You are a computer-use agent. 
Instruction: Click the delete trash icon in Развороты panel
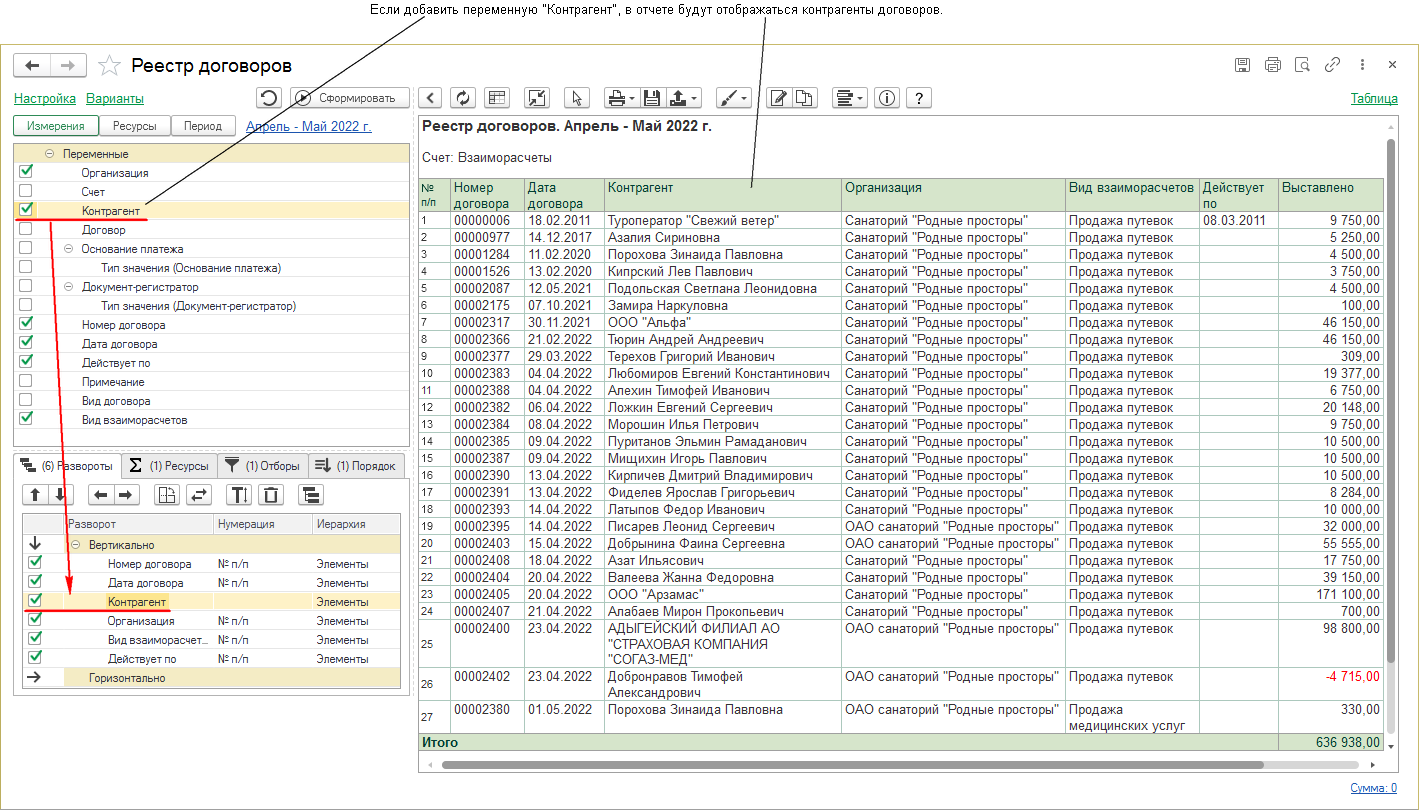coord(272,494)
